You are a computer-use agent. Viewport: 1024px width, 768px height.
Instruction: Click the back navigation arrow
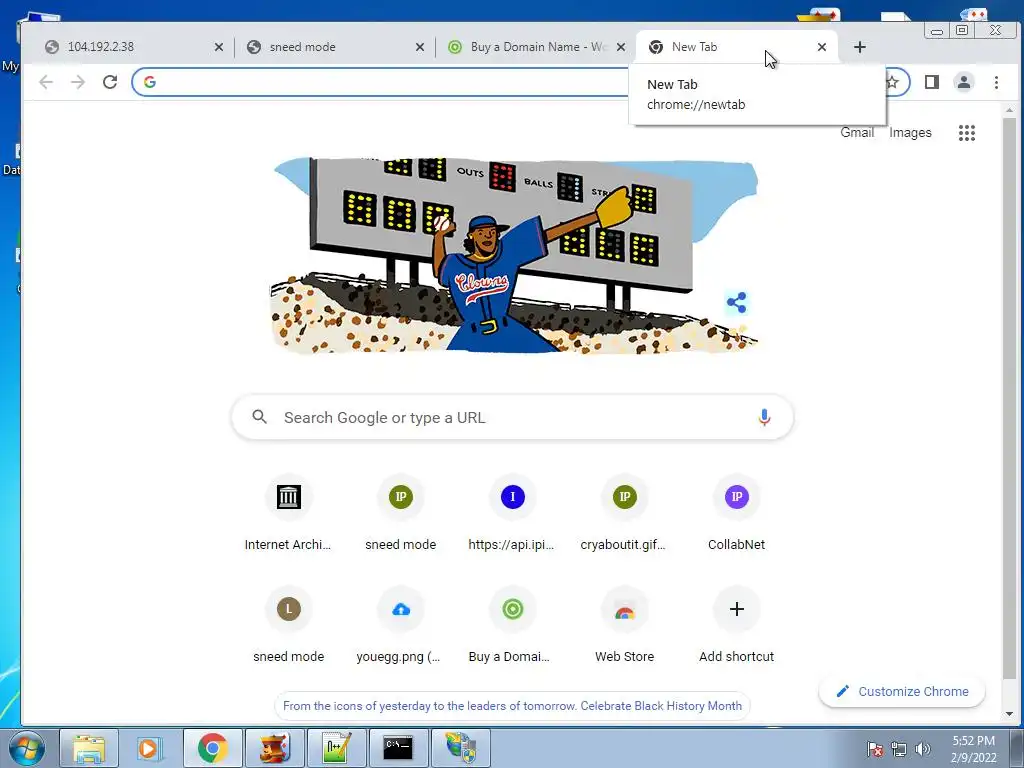[x=46, y=82]
